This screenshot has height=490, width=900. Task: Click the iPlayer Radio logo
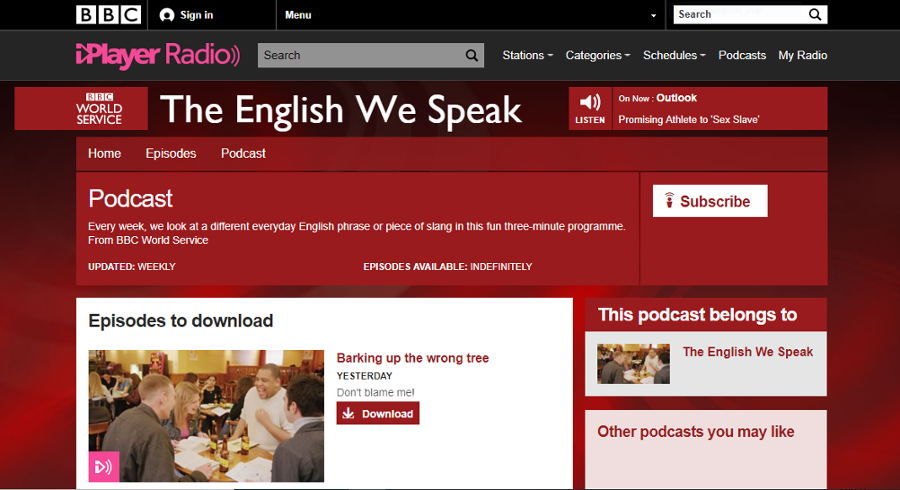158,55
